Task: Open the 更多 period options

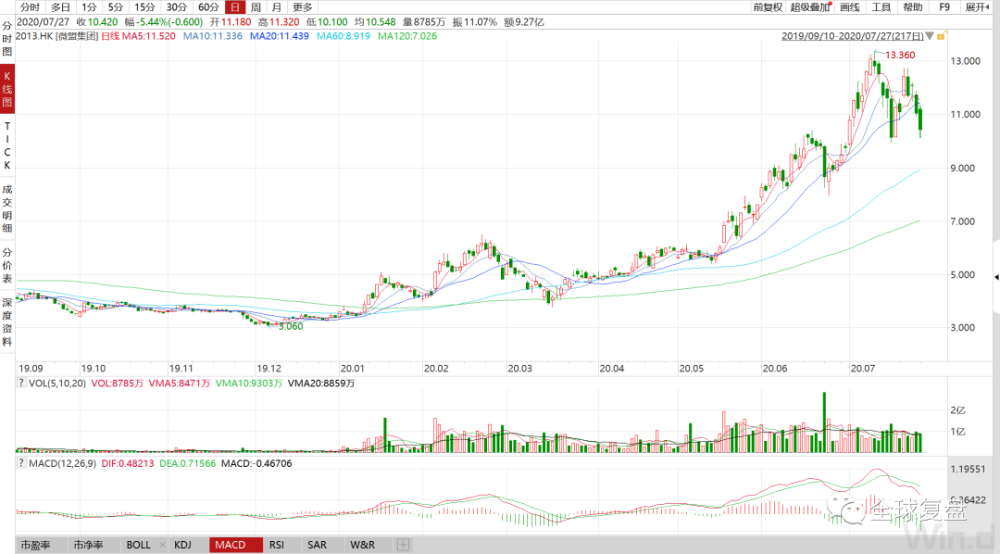Action: click(x=302, y=7)
